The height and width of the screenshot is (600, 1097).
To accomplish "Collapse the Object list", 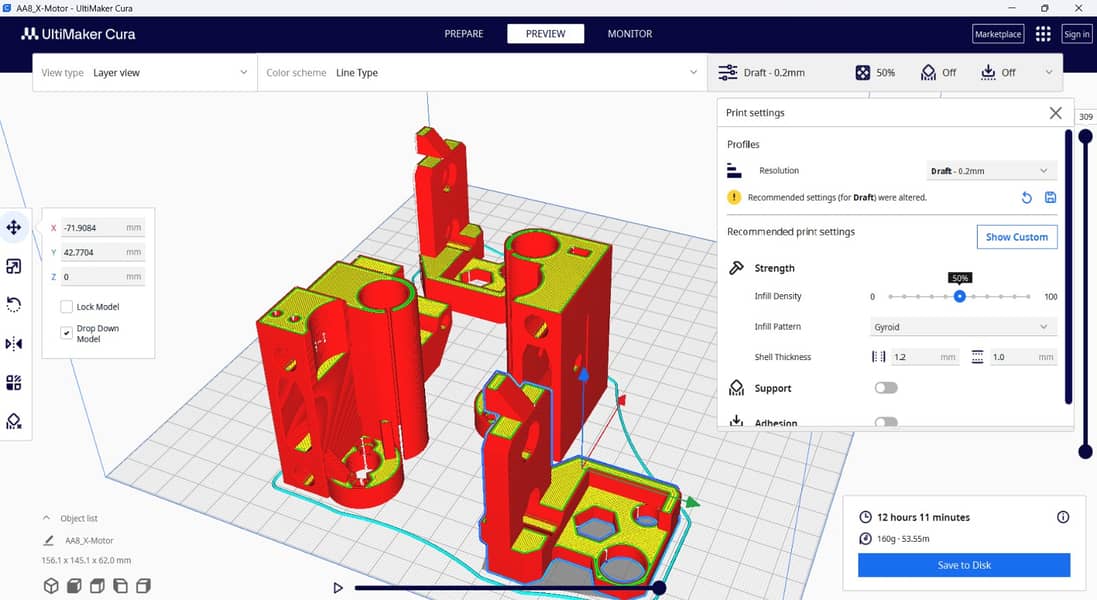I will tap(46, 518).
